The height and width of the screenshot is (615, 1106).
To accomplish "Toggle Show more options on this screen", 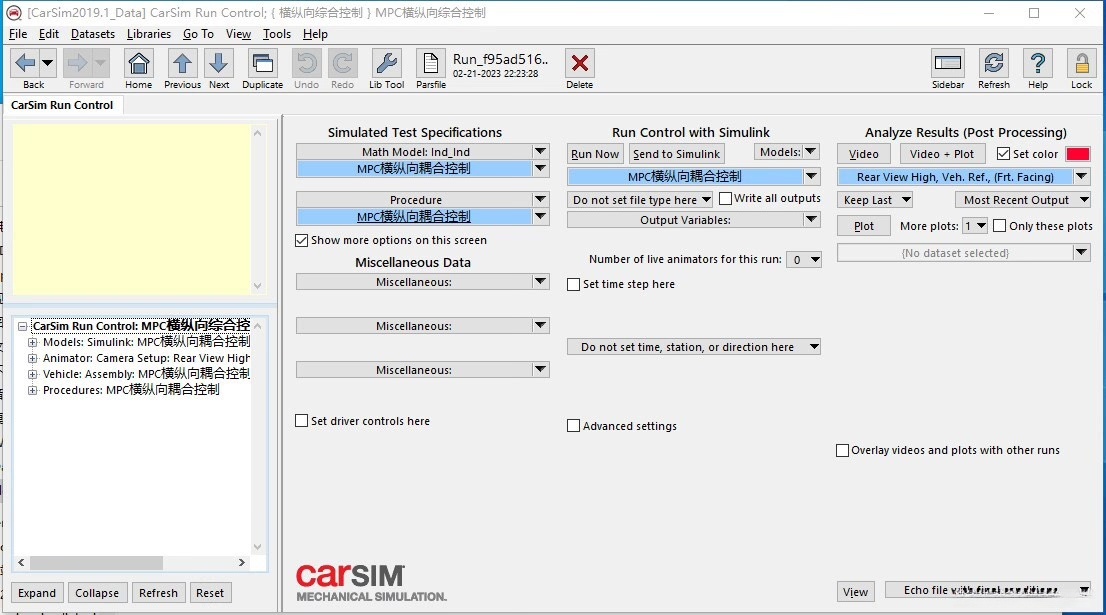I will click(x=302, y=240).
